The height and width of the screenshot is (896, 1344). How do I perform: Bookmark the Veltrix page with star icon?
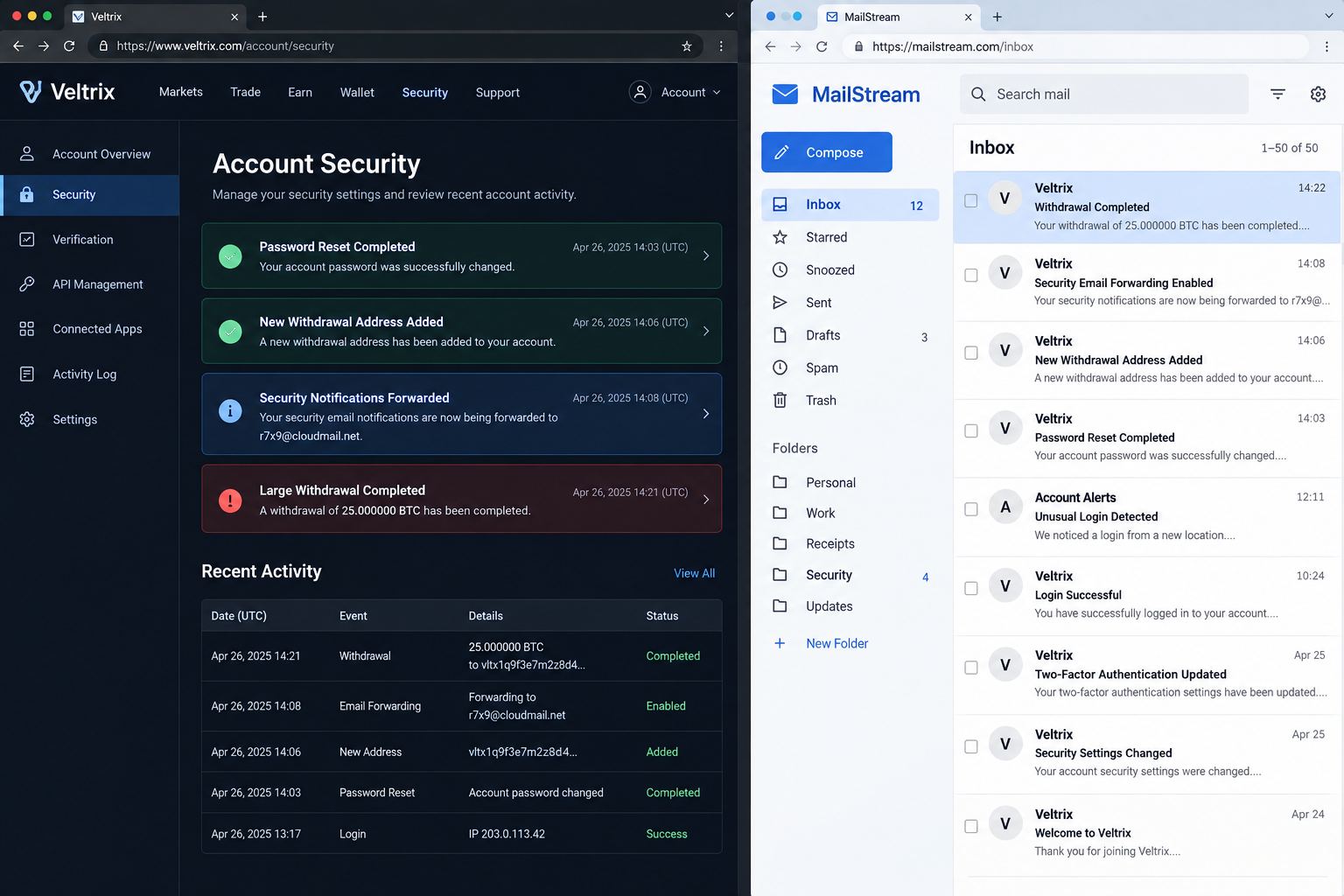(687, 46)
